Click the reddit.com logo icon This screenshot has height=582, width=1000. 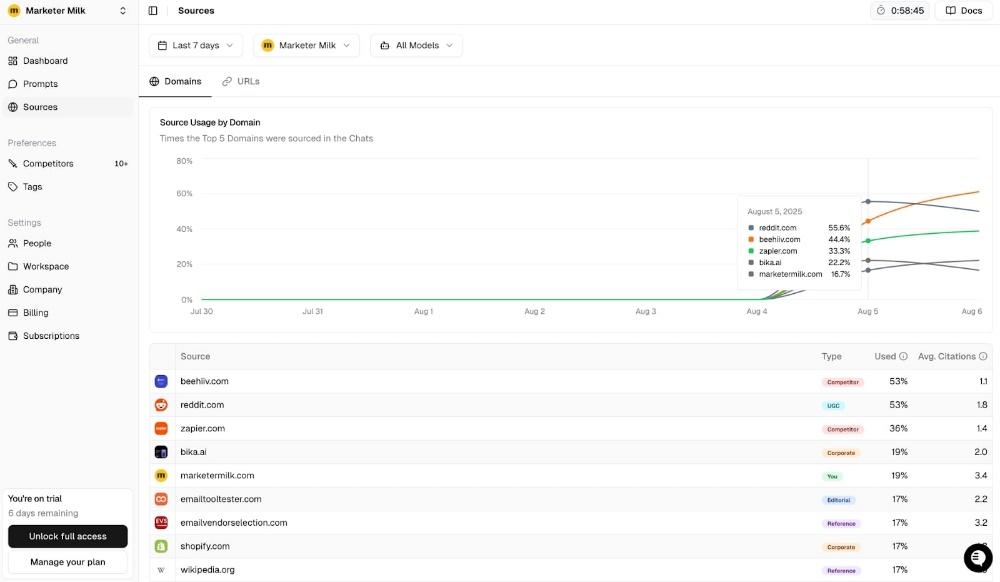tap(161, 405)
